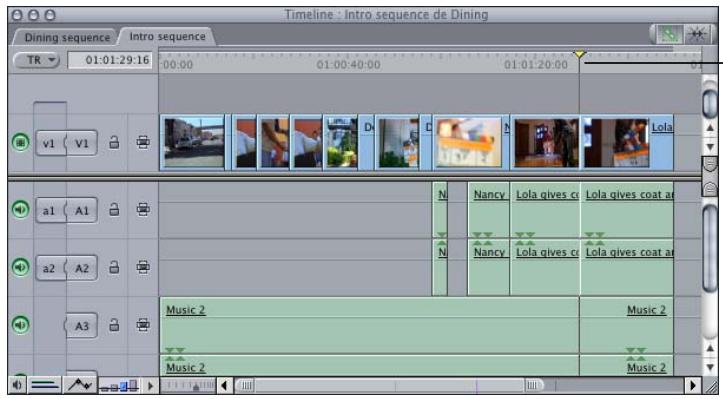
Task: Toggle Auto Select on A2 track
Action: (143, 267)
